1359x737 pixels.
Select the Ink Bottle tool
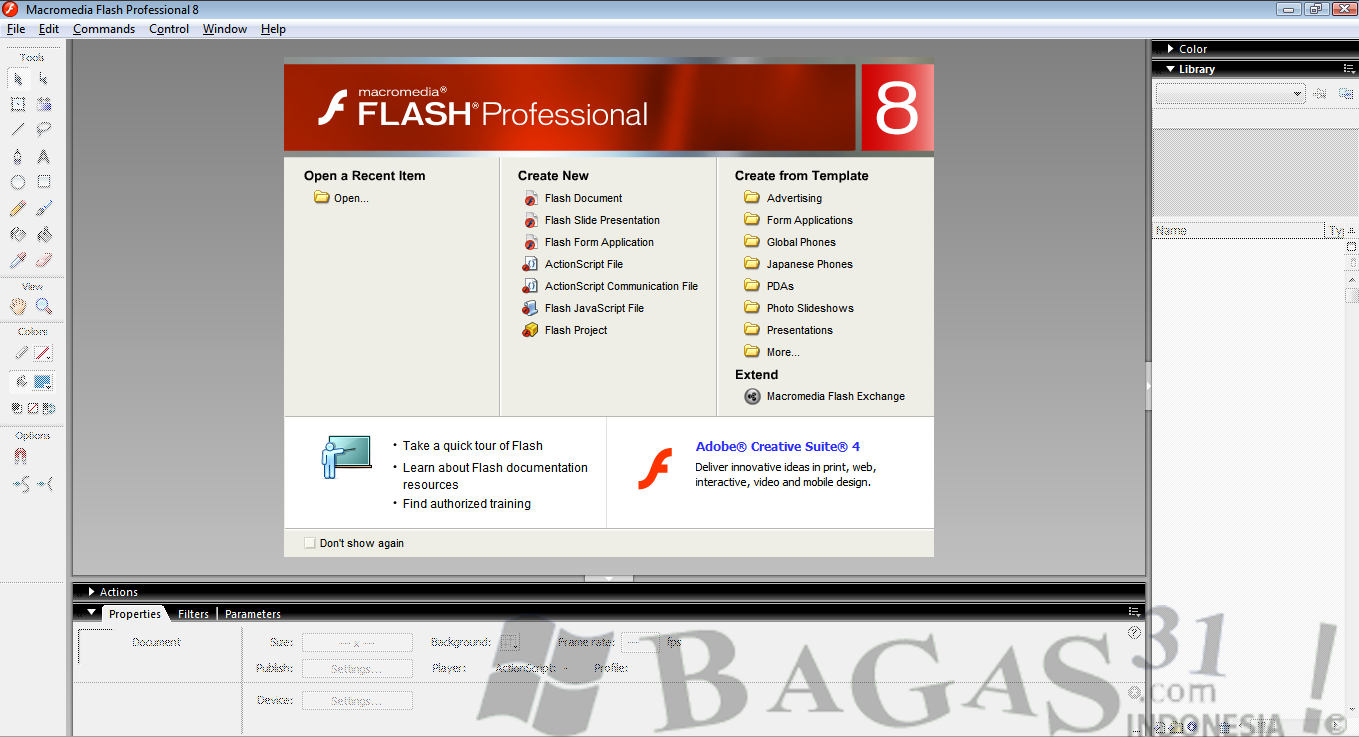(x=18, y=234)
